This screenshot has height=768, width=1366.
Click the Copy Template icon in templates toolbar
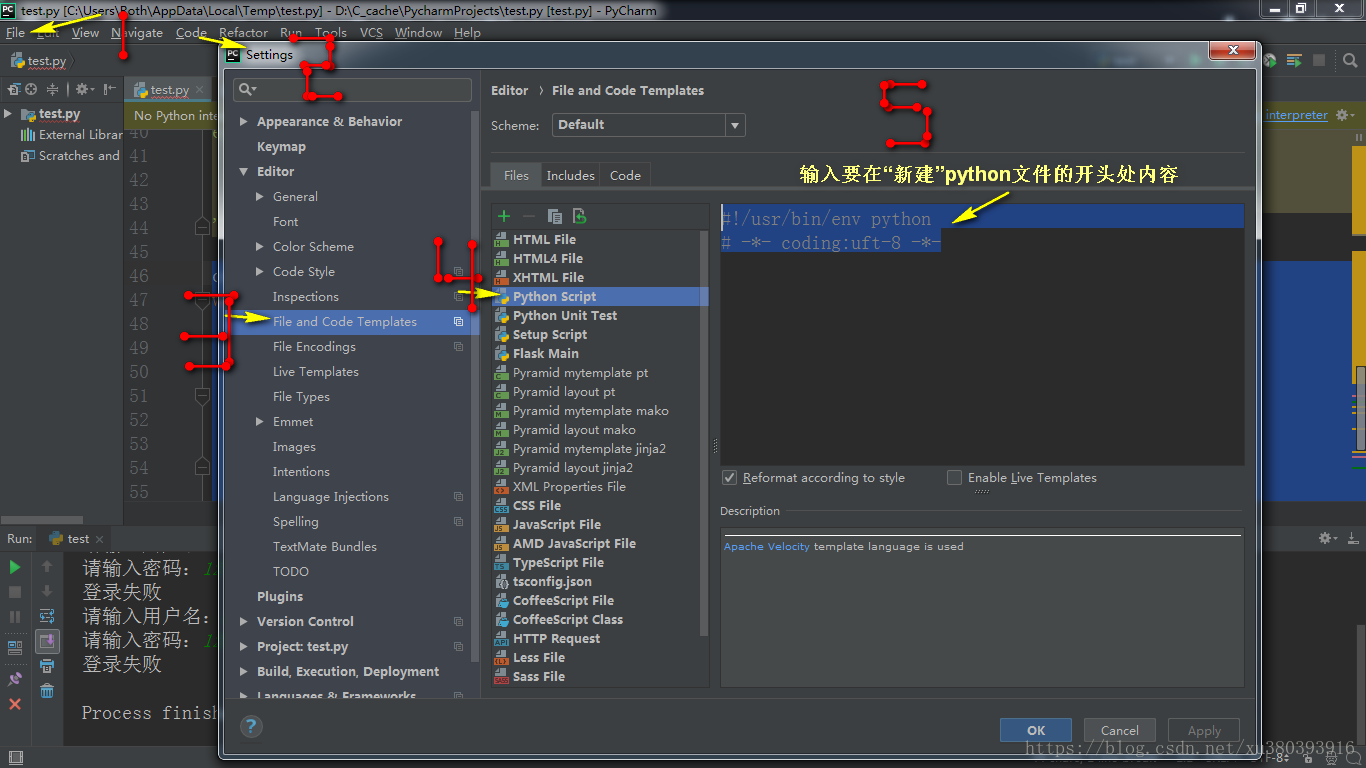pyautogui.click(x=554, y=216)
